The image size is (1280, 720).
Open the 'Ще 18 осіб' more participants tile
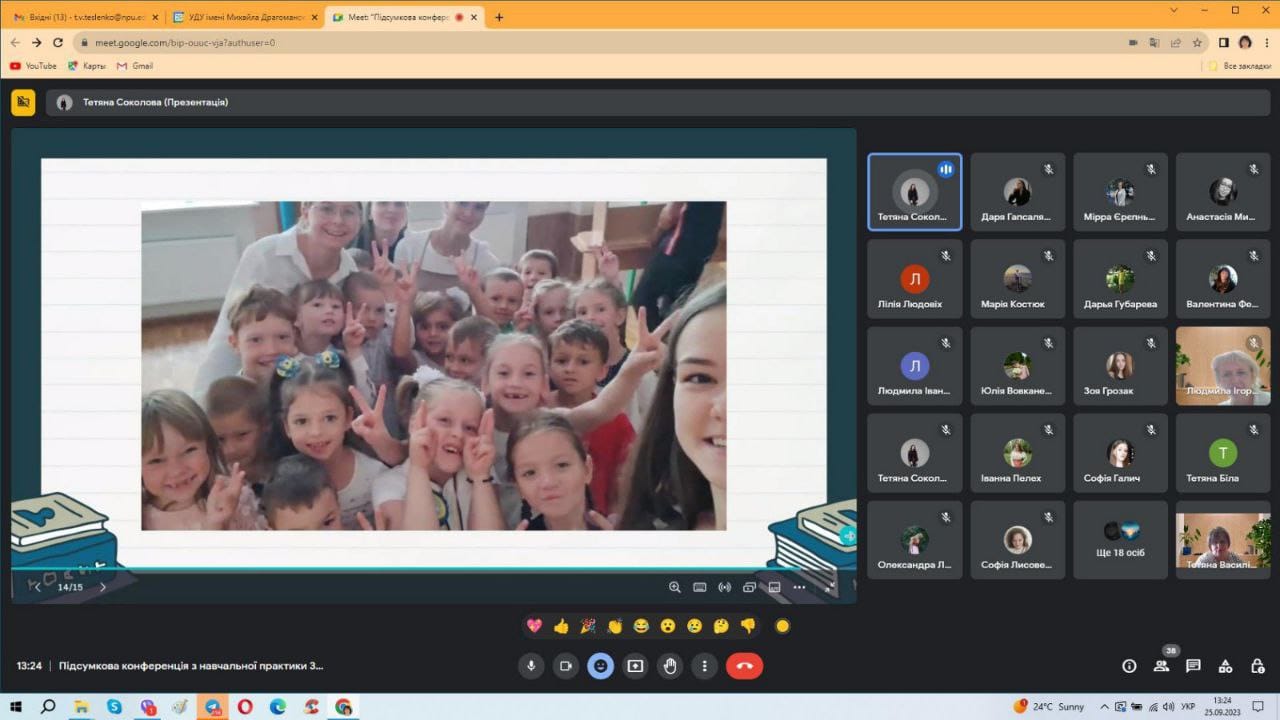pyautogui.click(x=1121, y=540)
